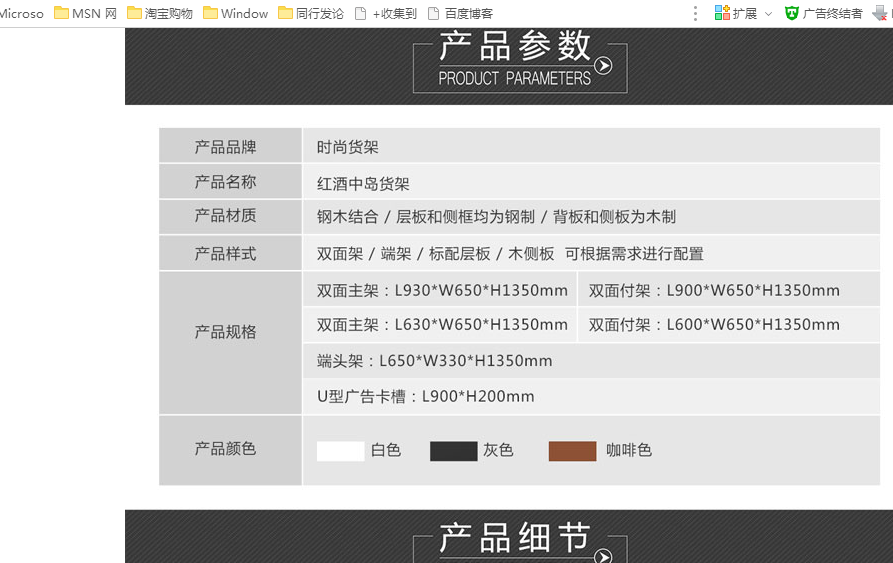Click the 灰色 label text
893x563 pixels.
[498, 450]
